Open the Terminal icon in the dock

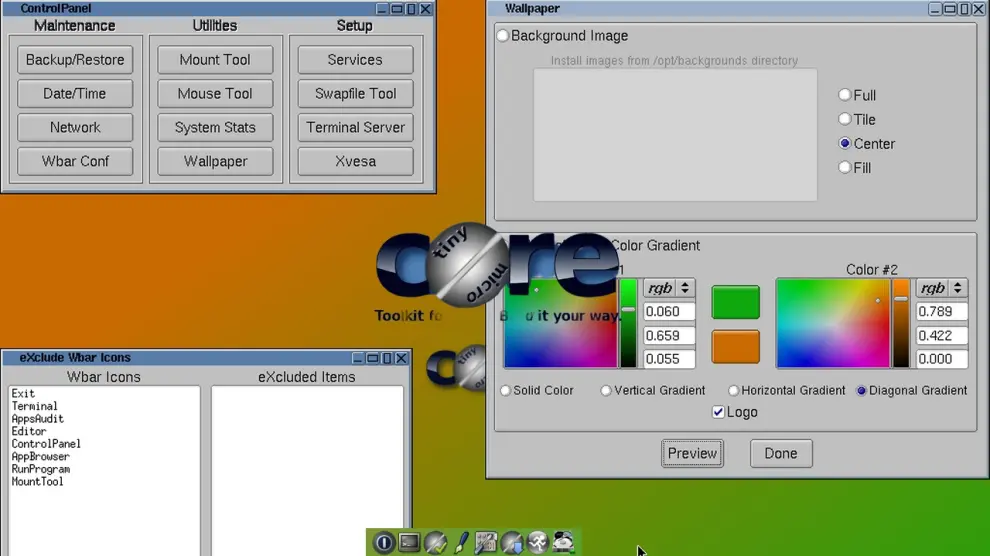coord(409,542)
